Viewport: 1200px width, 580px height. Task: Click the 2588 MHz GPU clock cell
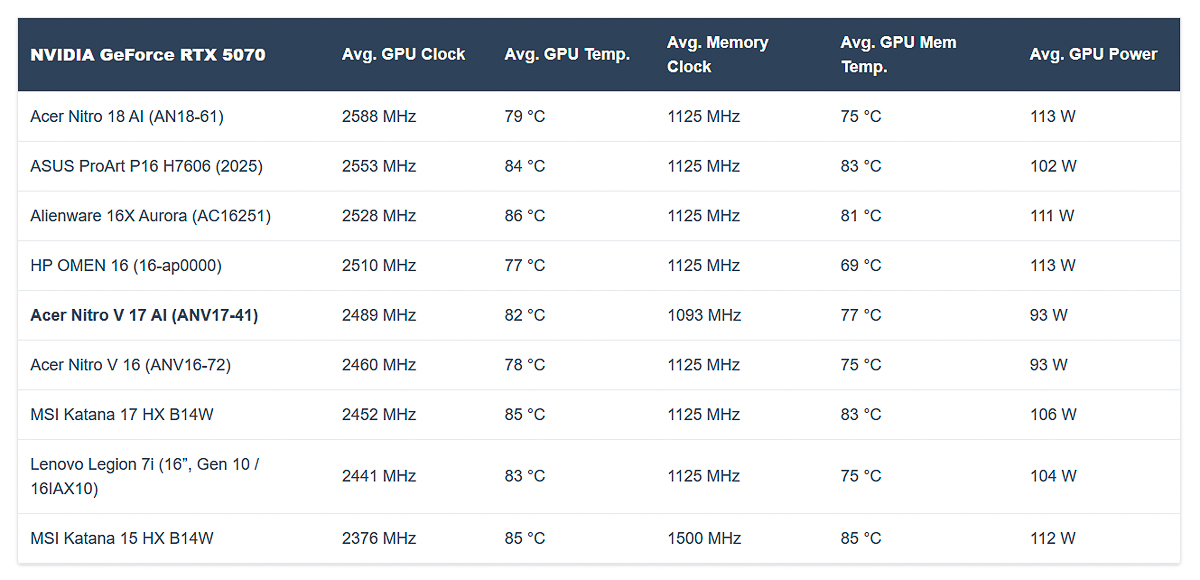(378, 116)
